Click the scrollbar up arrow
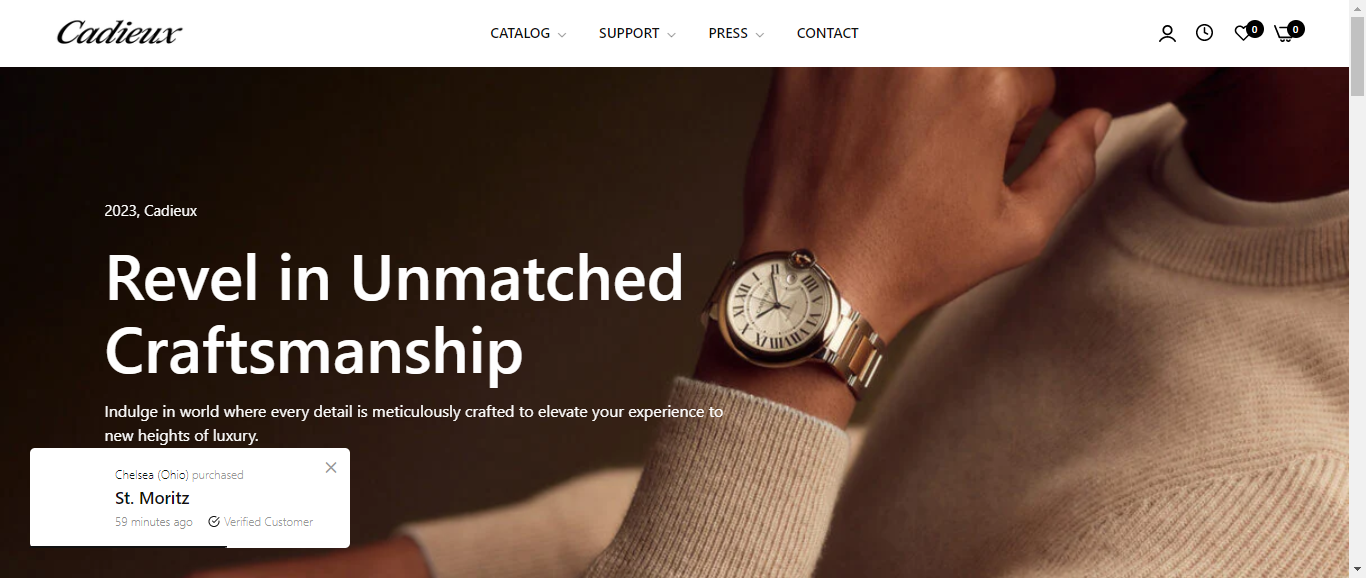Image resolution: width=1366 pixels, height=578 pixels. (1357, 7)
